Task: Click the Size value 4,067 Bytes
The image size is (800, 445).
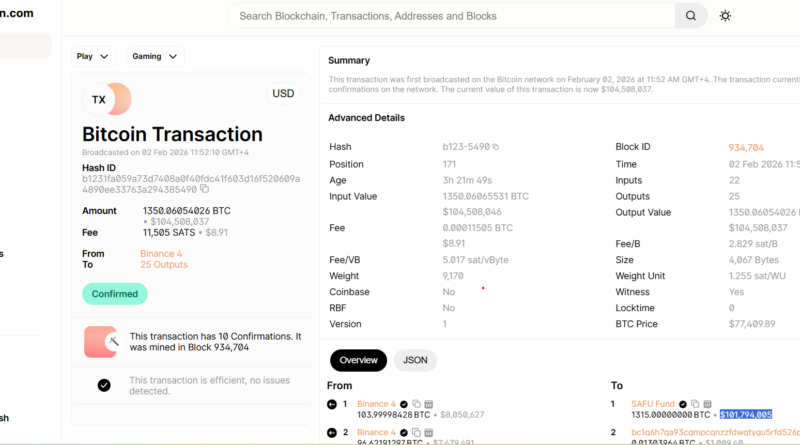Action: [754, 260]
